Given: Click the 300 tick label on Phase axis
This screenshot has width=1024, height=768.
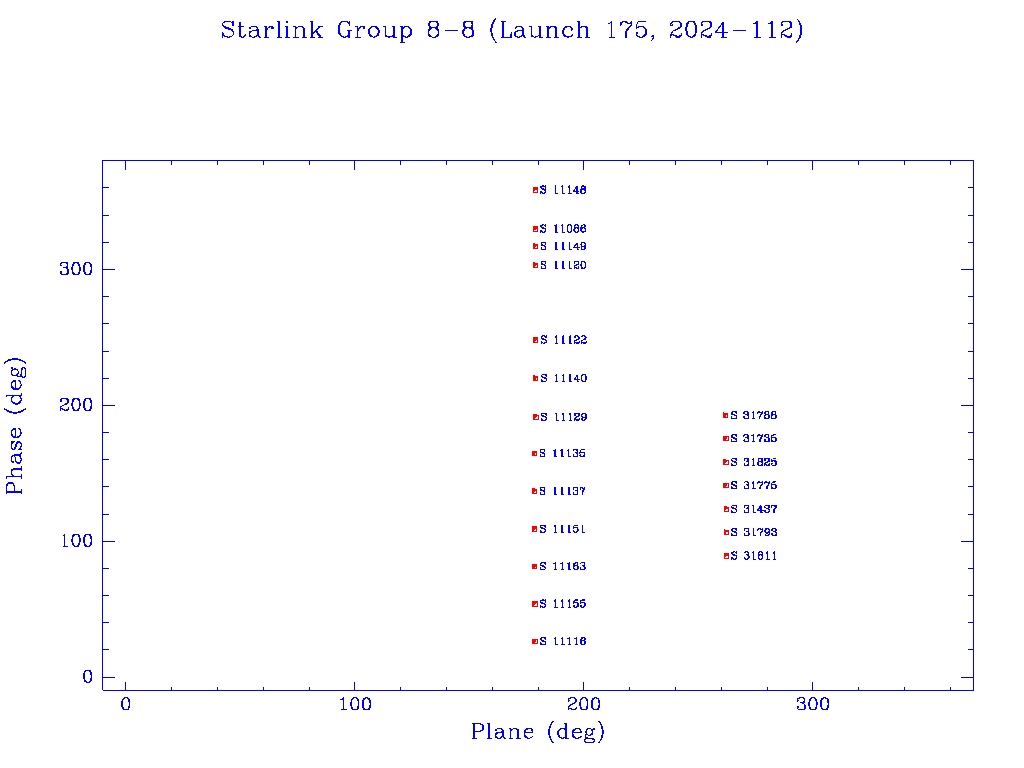Looking at the screenshot, I should tap(76, 269).
